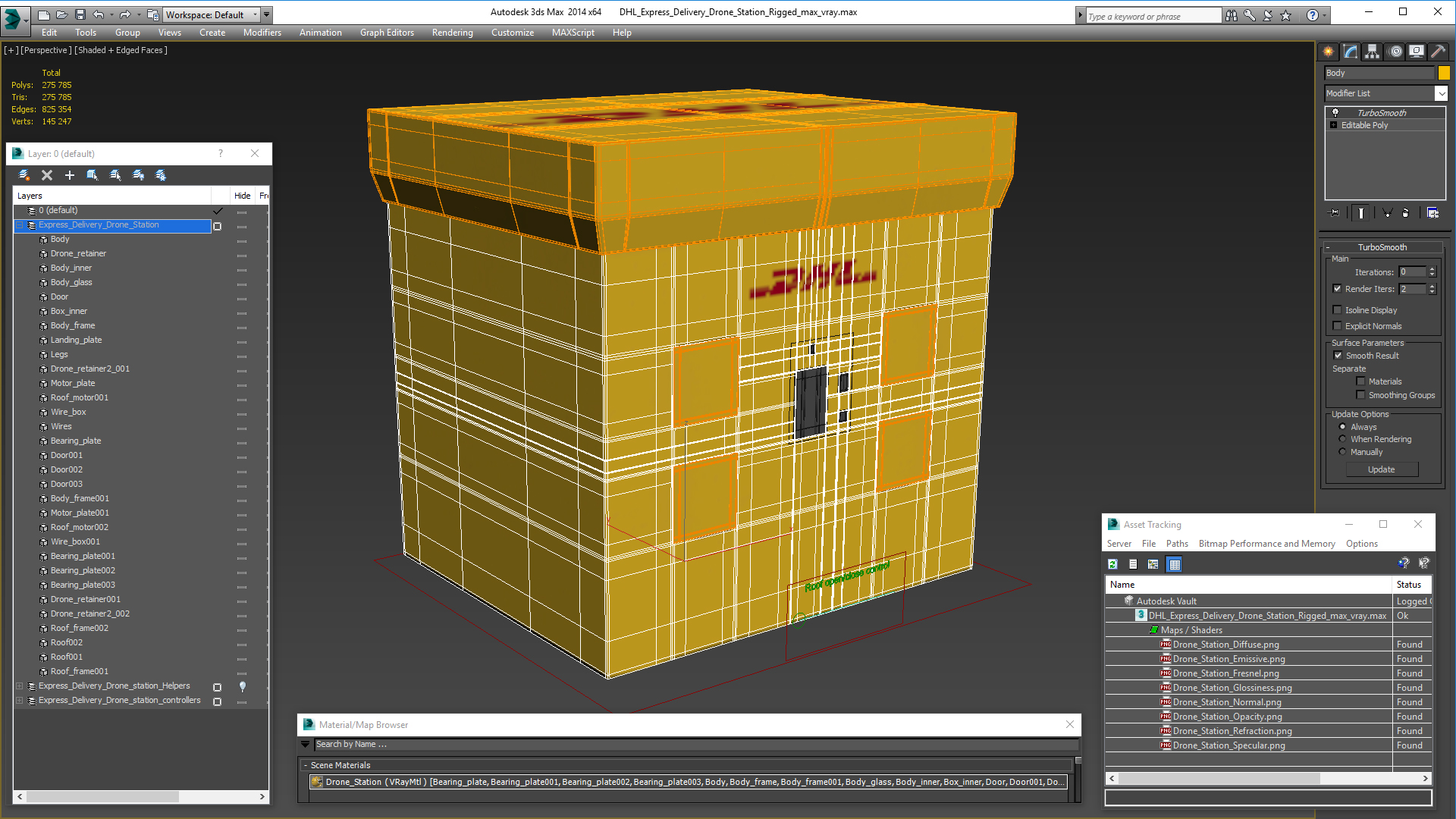Click the Save File floppy icon
Viewport: 1456px width, 819px height.
[x=80, y=14]
